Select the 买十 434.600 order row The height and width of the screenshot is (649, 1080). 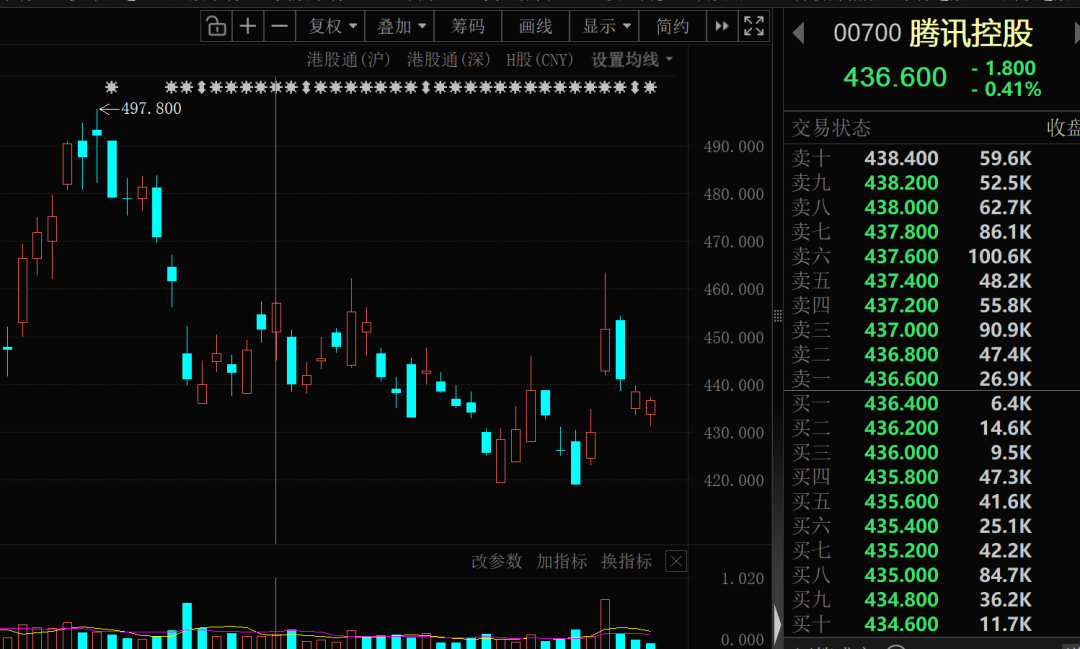coord(931,624)
